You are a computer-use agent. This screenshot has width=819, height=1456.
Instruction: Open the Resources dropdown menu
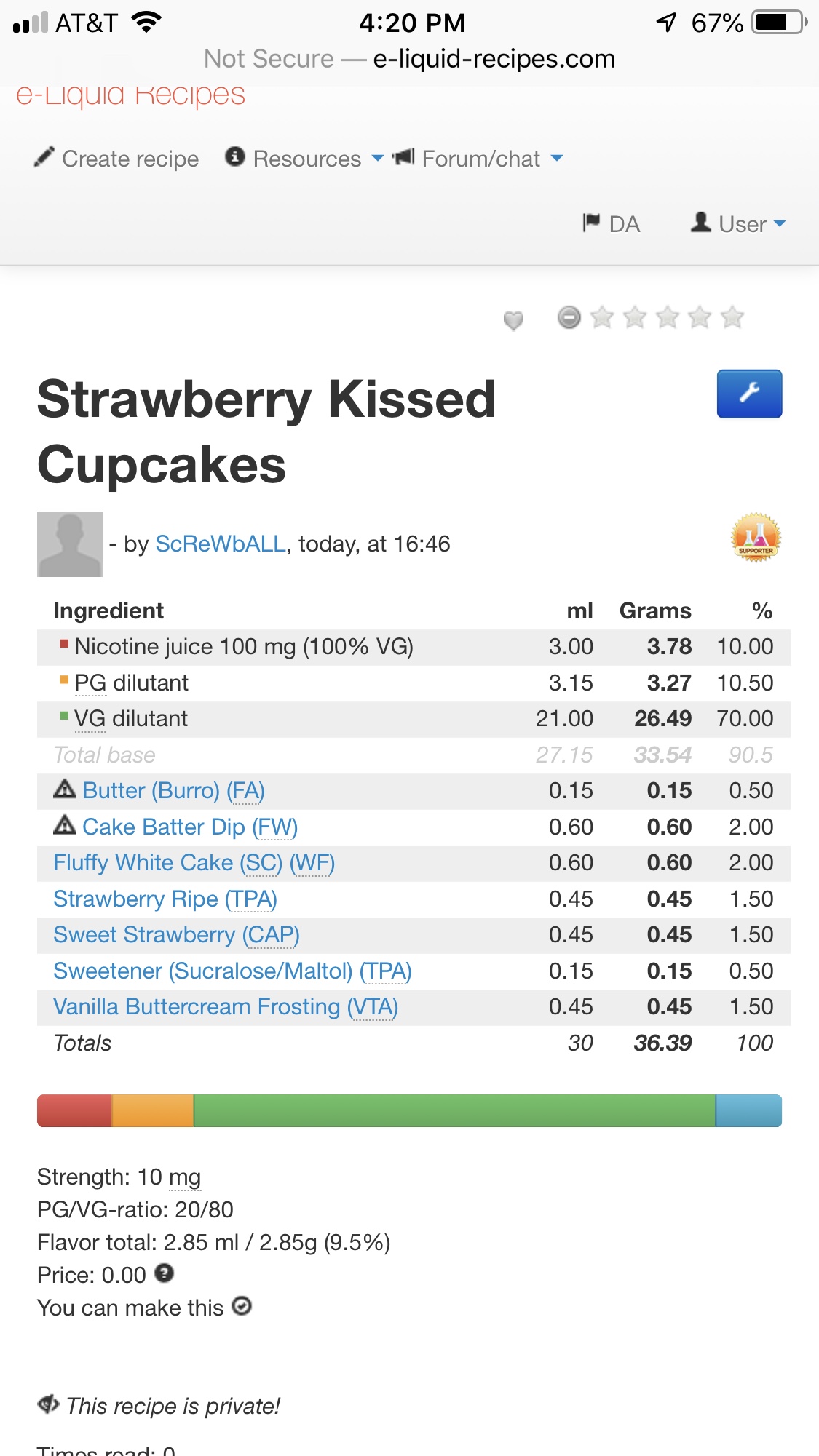point(304,159)
